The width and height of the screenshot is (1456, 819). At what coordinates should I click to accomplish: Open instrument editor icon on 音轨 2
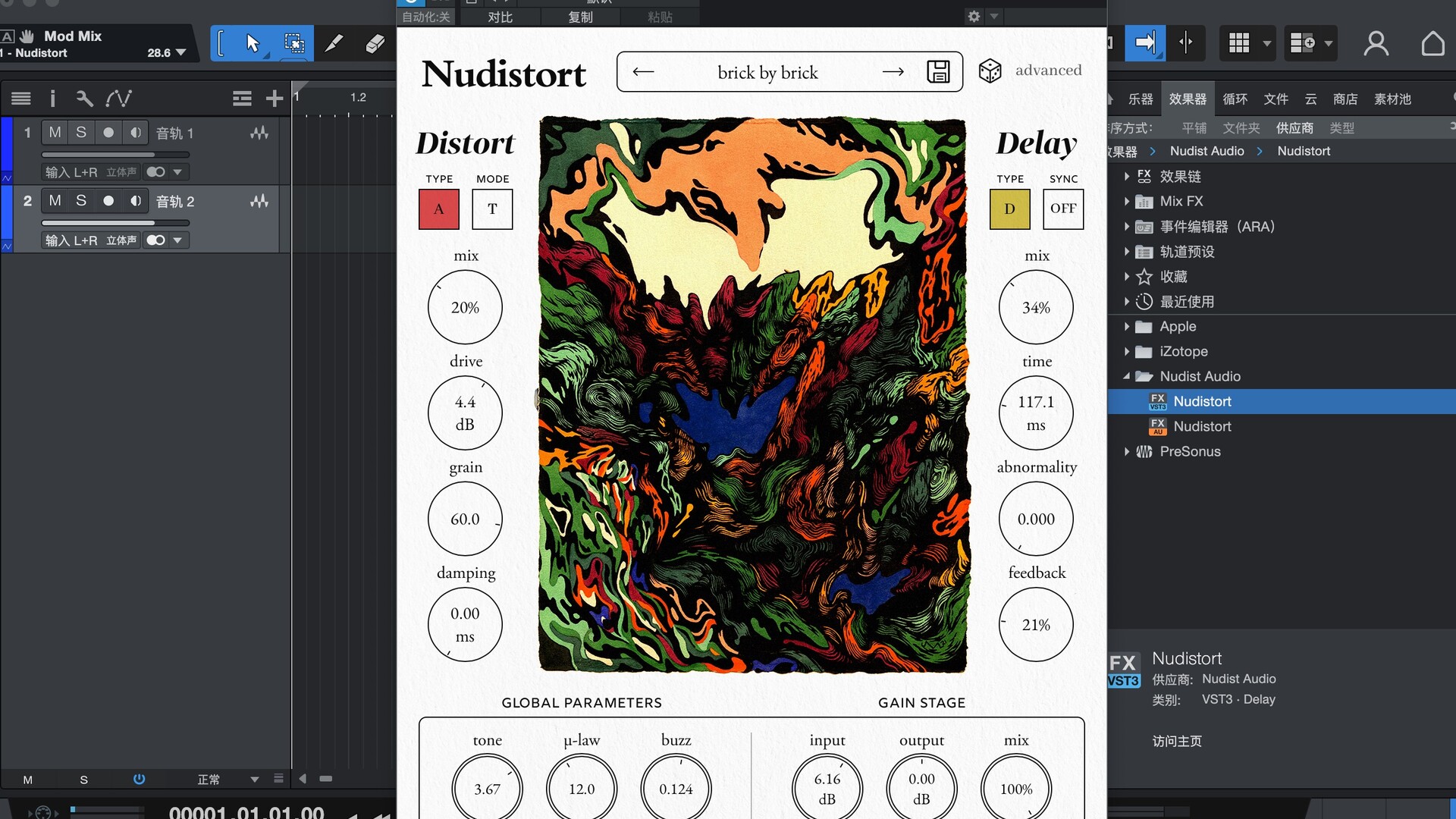[259, 201]
